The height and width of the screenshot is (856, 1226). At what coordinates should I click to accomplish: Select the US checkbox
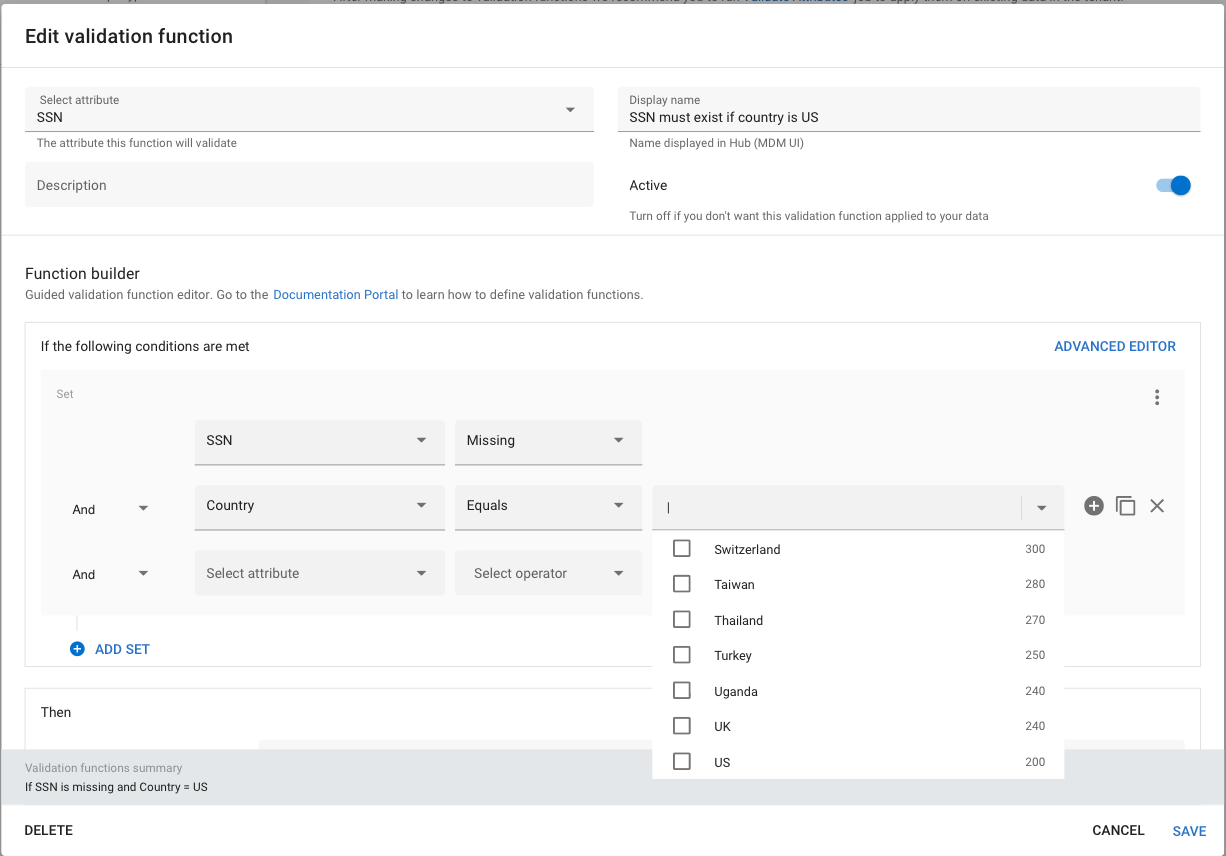coord(682,762)
